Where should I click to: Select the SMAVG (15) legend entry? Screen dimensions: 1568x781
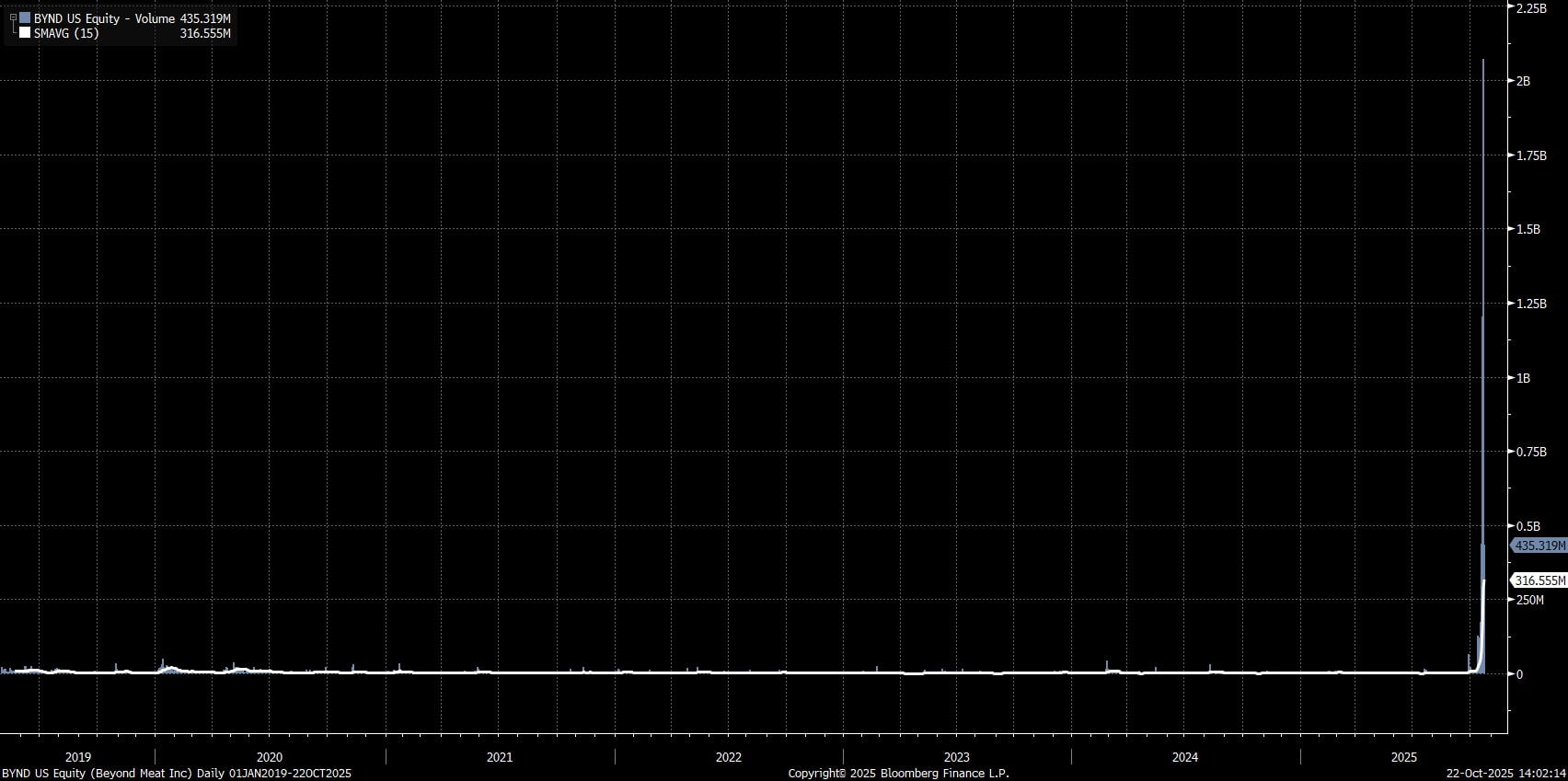[x=66, y=34]
